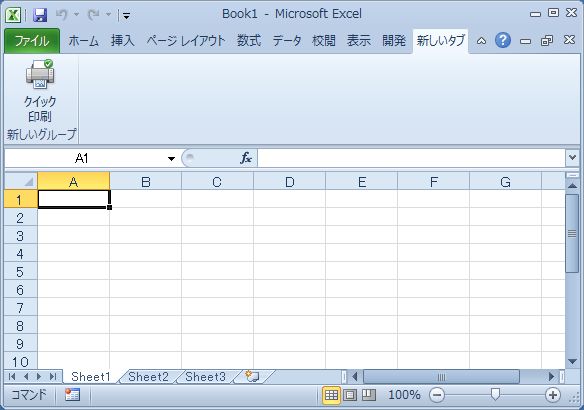Screen dimensions: 584x410
Task: Open Customize Quick Access Toolbar dropdown
Action: (127, 16)
